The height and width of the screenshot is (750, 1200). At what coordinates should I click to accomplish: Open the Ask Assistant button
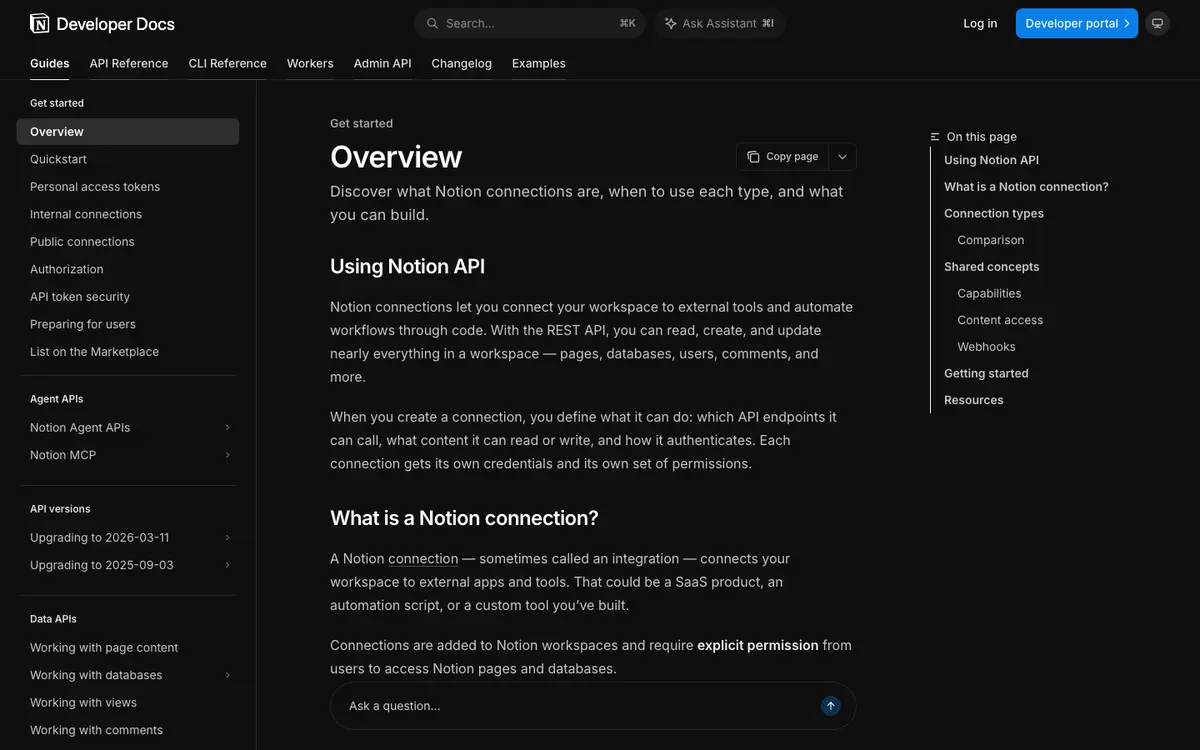[x=720, y=23]
